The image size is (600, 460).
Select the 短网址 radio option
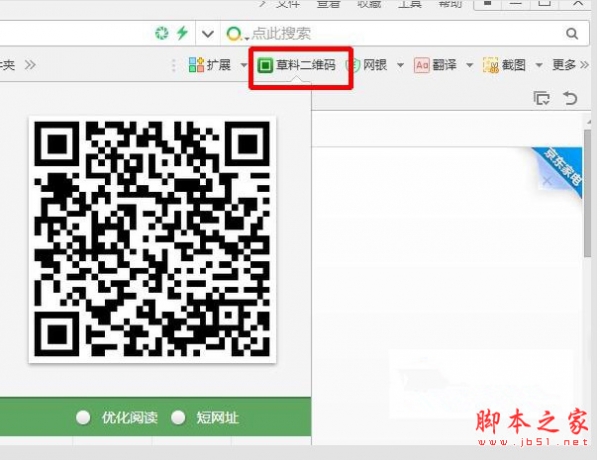[178, 417]
